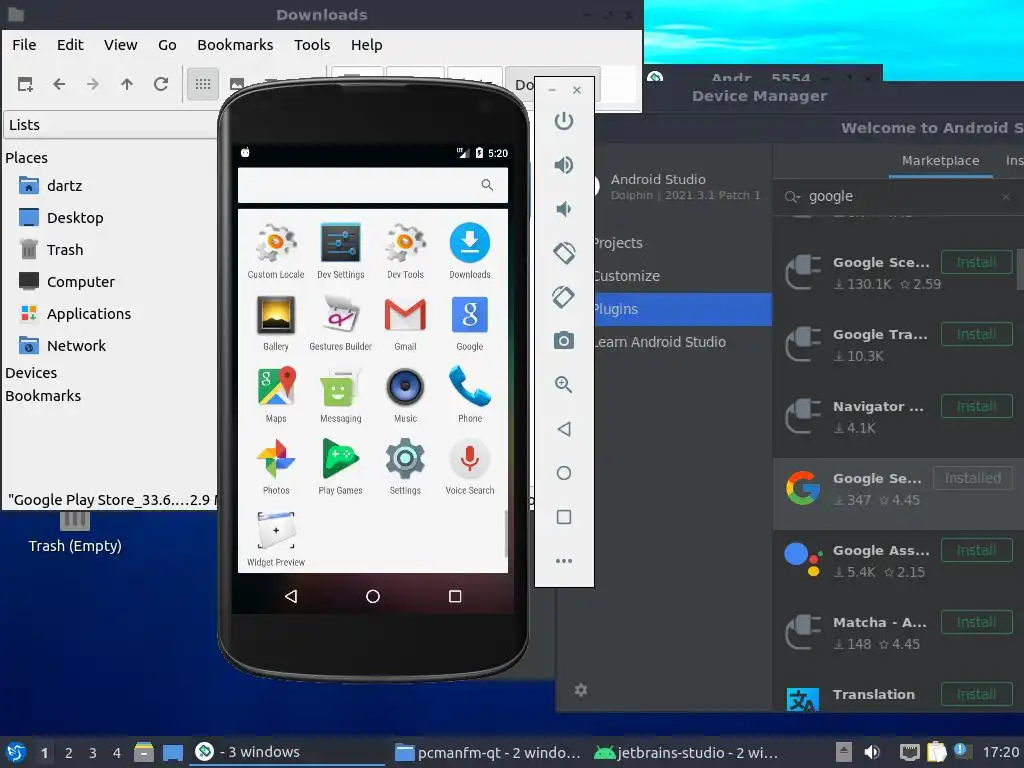Open Android Settings app

405,467
